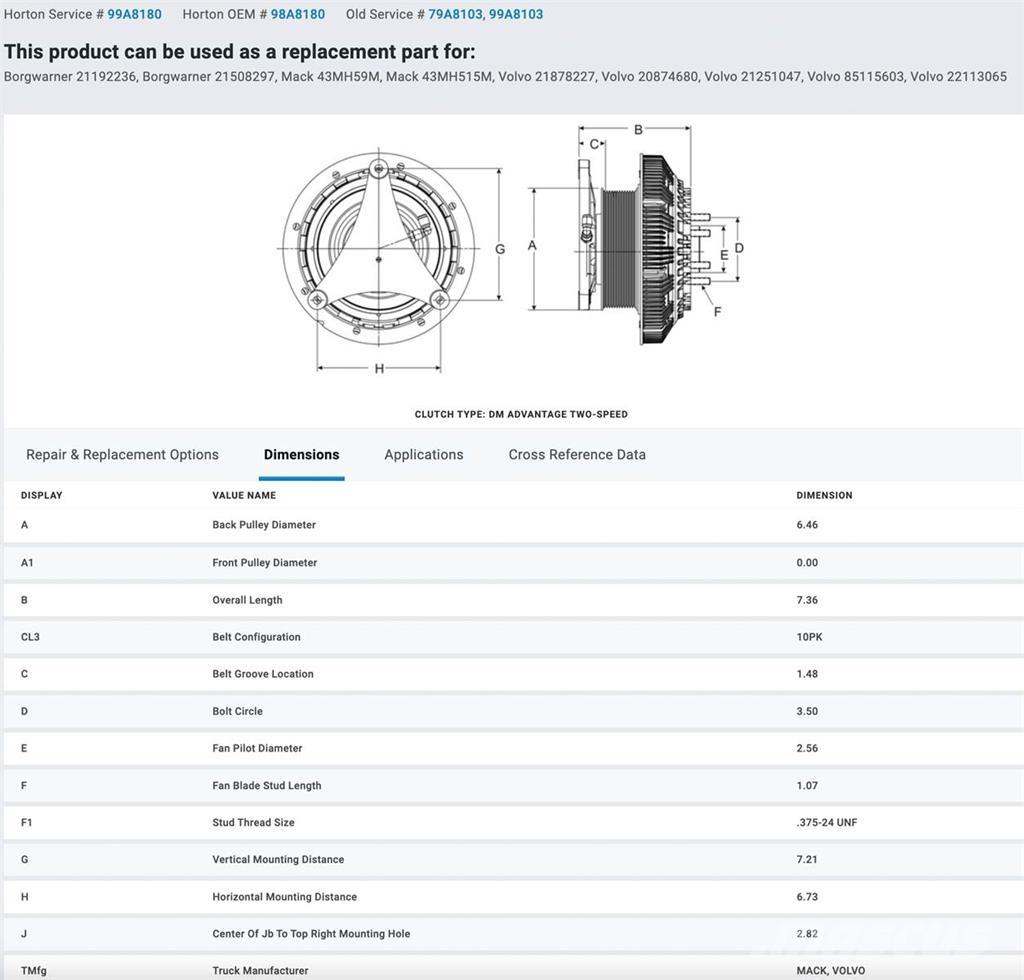This screenshot has height=980, width=1024.
Task: Follow the Old Service 79A8103 link
Action: 455,14
